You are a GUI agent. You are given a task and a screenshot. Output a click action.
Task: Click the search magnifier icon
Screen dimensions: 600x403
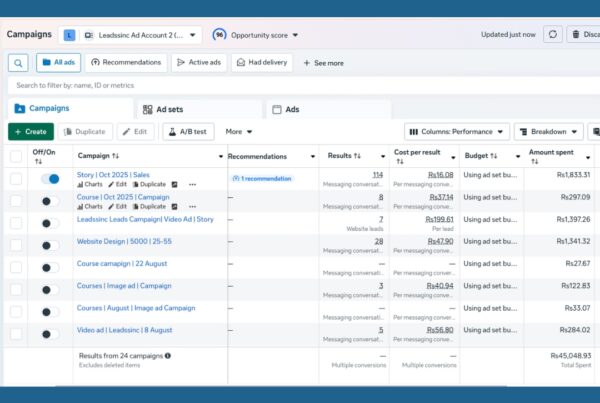coord(18,63)
